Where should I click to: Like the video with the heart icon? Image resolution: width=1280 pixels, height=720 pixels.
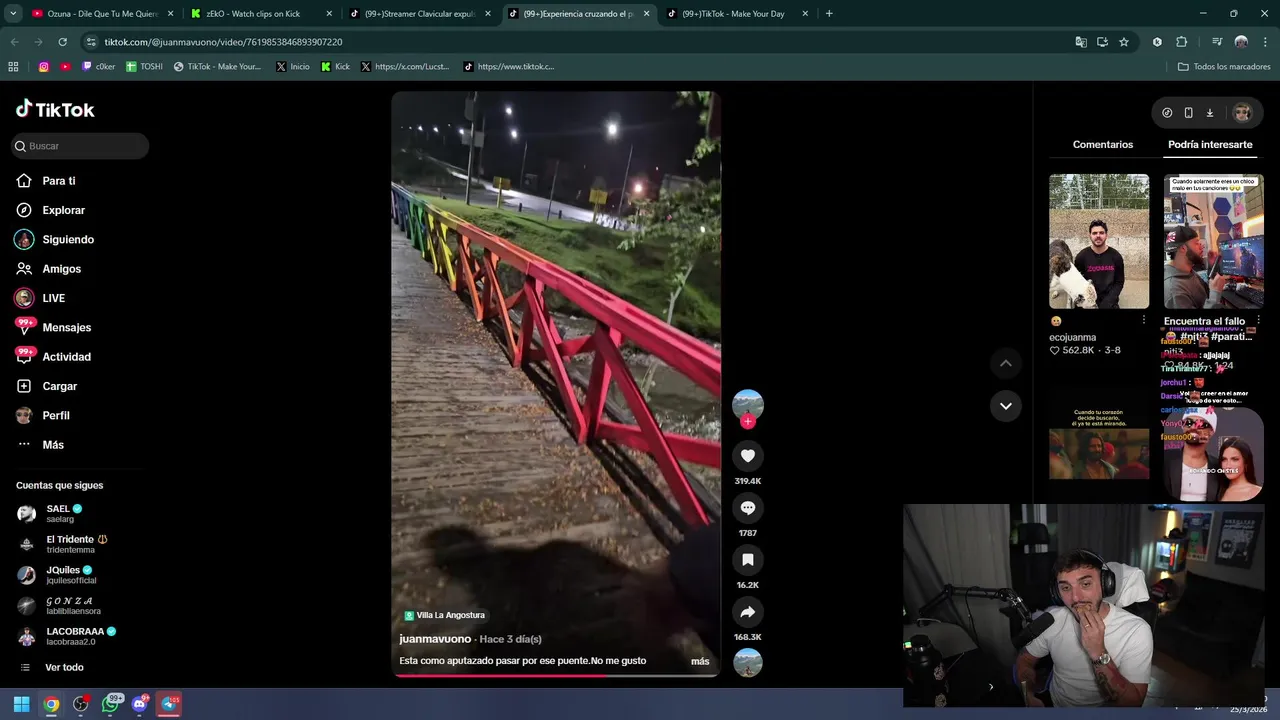(x=747, y=456)
